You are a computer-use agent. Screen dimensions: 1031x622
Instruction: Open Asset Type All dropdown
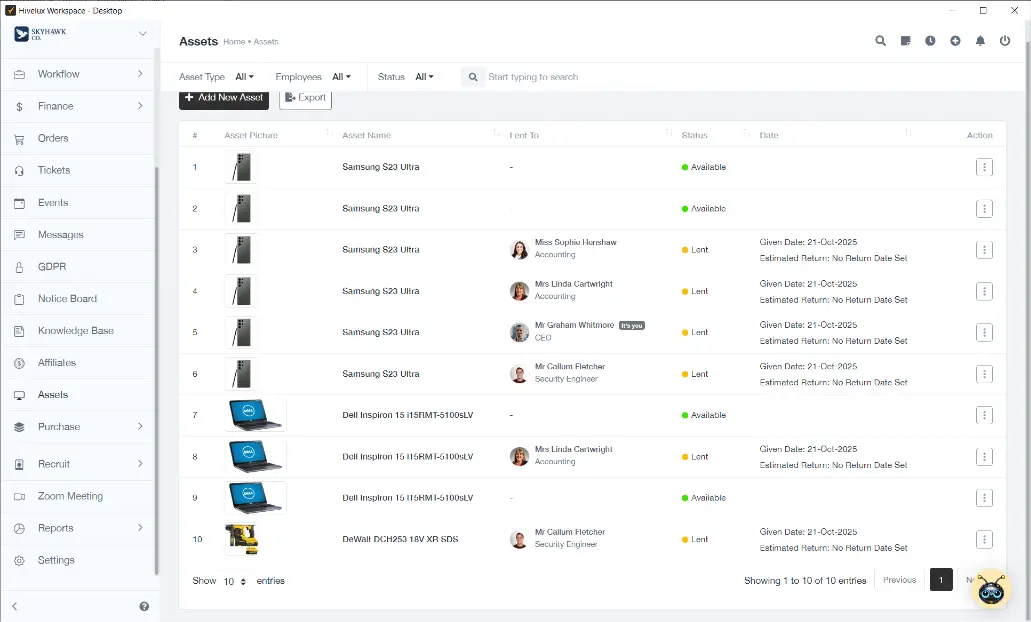pos(244,77)
